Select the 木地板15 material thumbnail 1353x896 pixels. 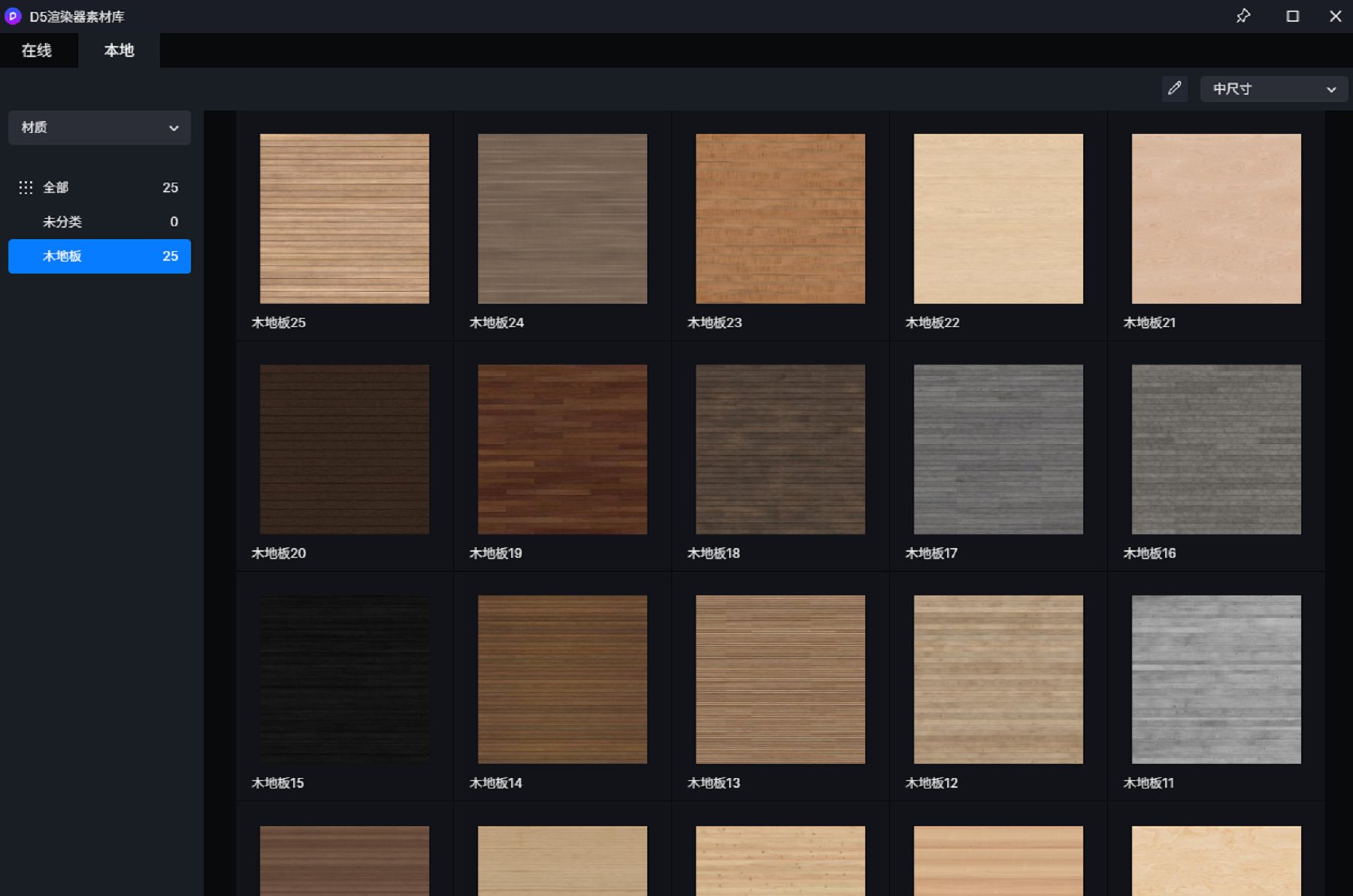[x=344, y=680]
